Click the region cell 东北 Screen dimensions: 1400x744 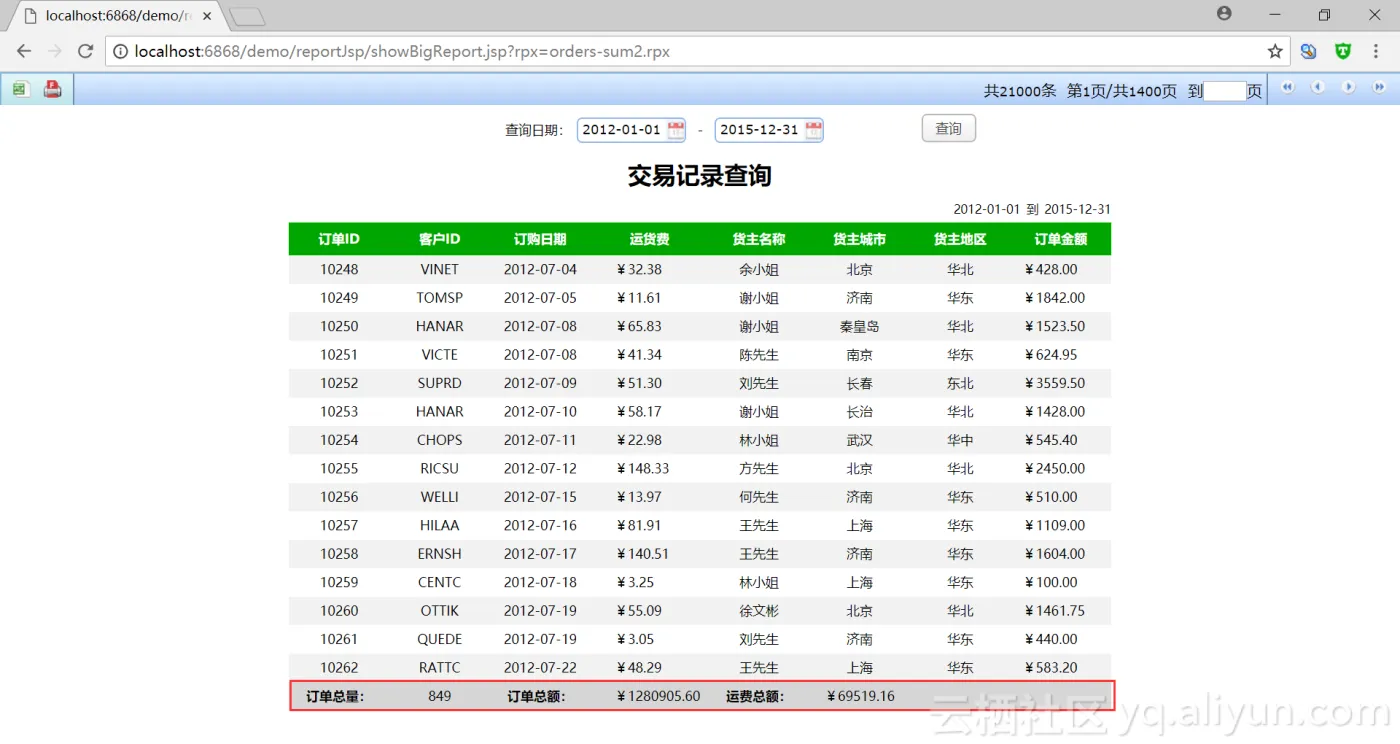pyautogui.click(x=960, y=383)
